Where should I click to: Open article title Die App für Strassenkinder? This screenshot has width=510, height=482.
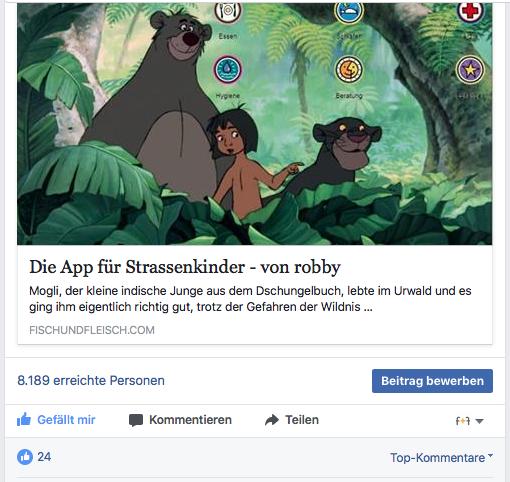coord(185,267)
